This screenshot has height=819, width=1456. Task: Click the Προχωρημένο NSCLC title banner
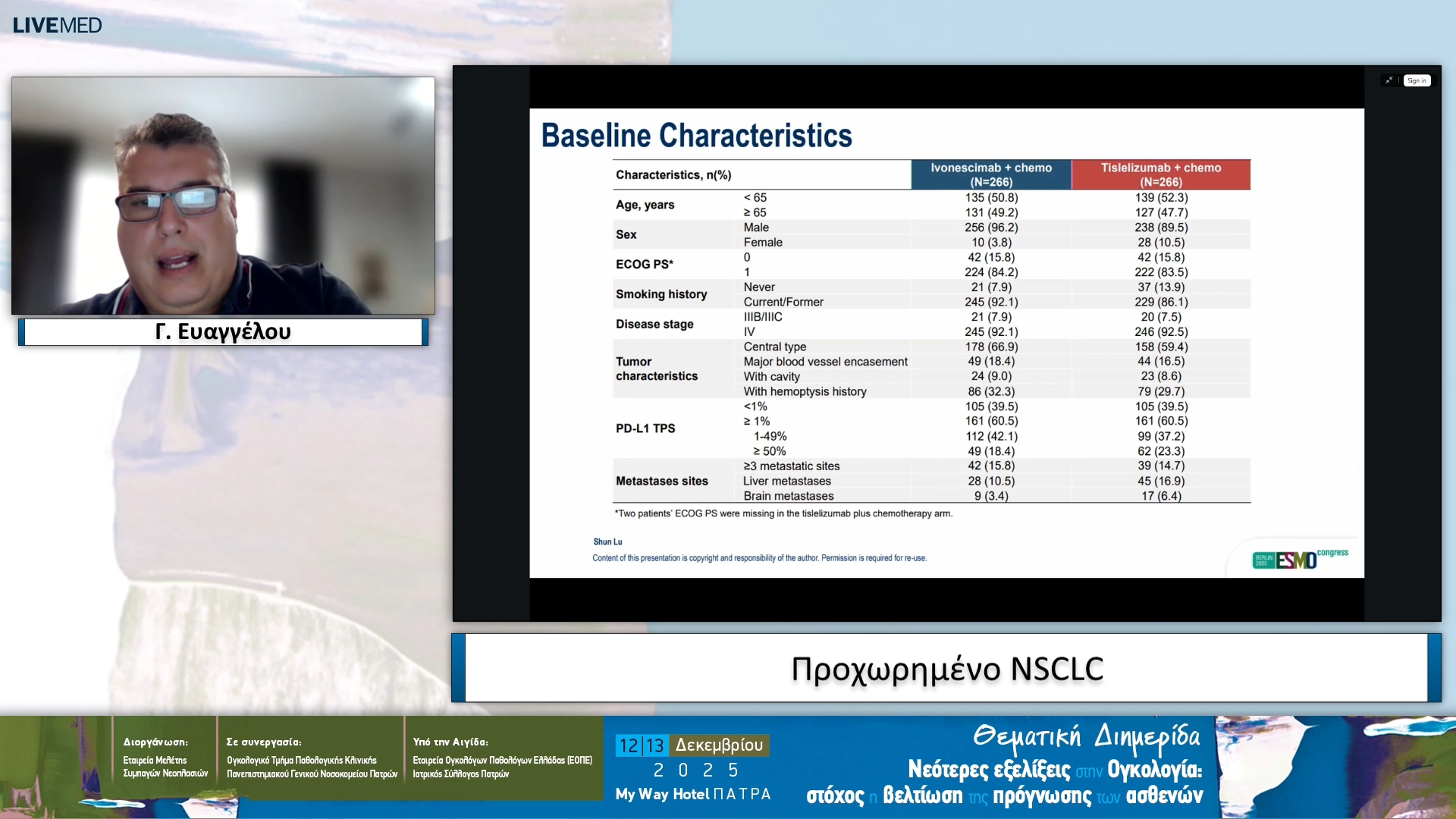tap(946, 668)
